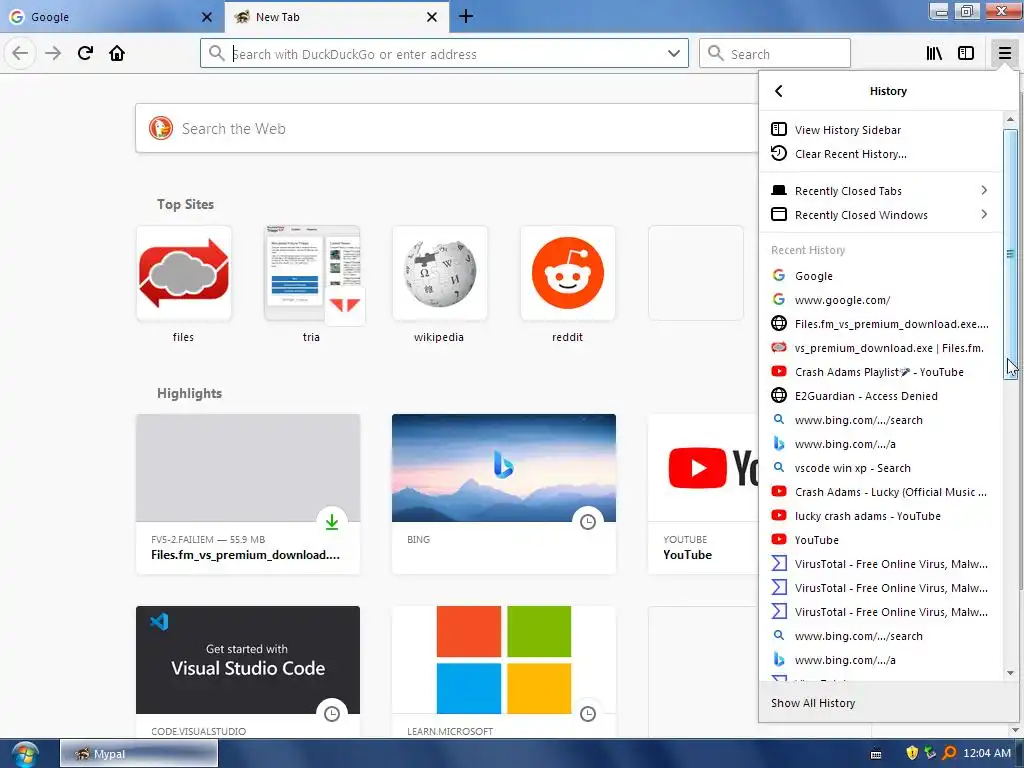Click the clock icon on the Bing highlight
Screen dimensions: 1024x768
coord(588,522)
